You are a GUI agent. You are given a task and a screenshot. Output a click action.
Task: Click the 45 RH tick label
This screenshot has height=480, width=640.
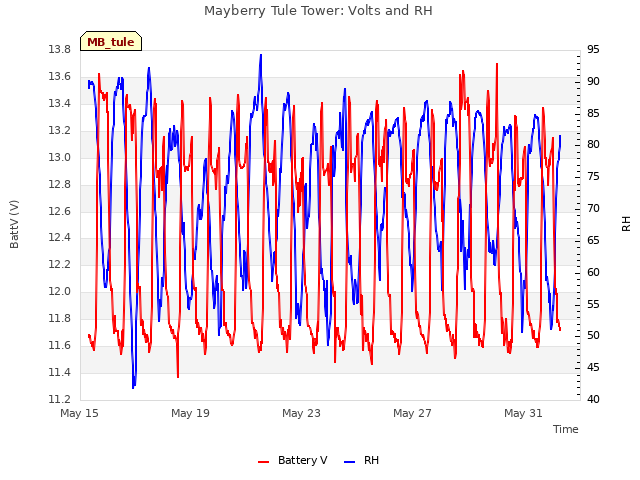[x=593, y=367]
